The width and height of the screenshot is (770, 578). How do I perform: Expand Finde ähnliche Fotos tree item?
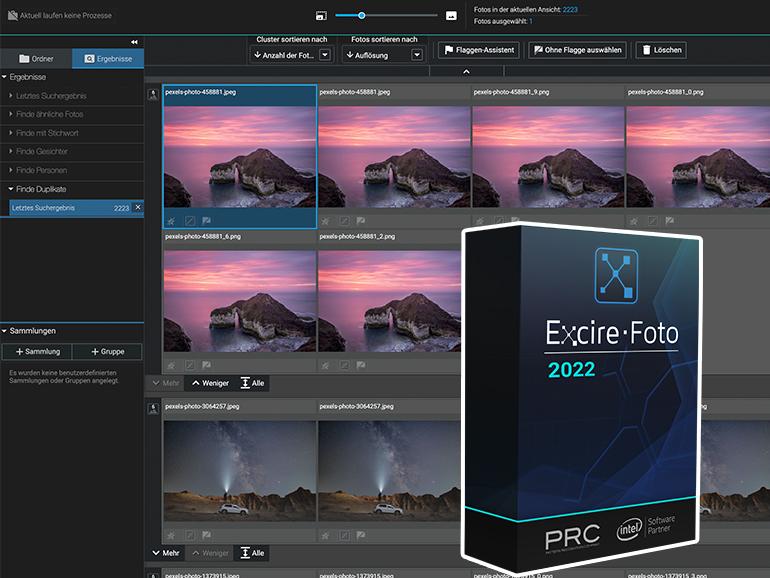(x=11, y=114)
